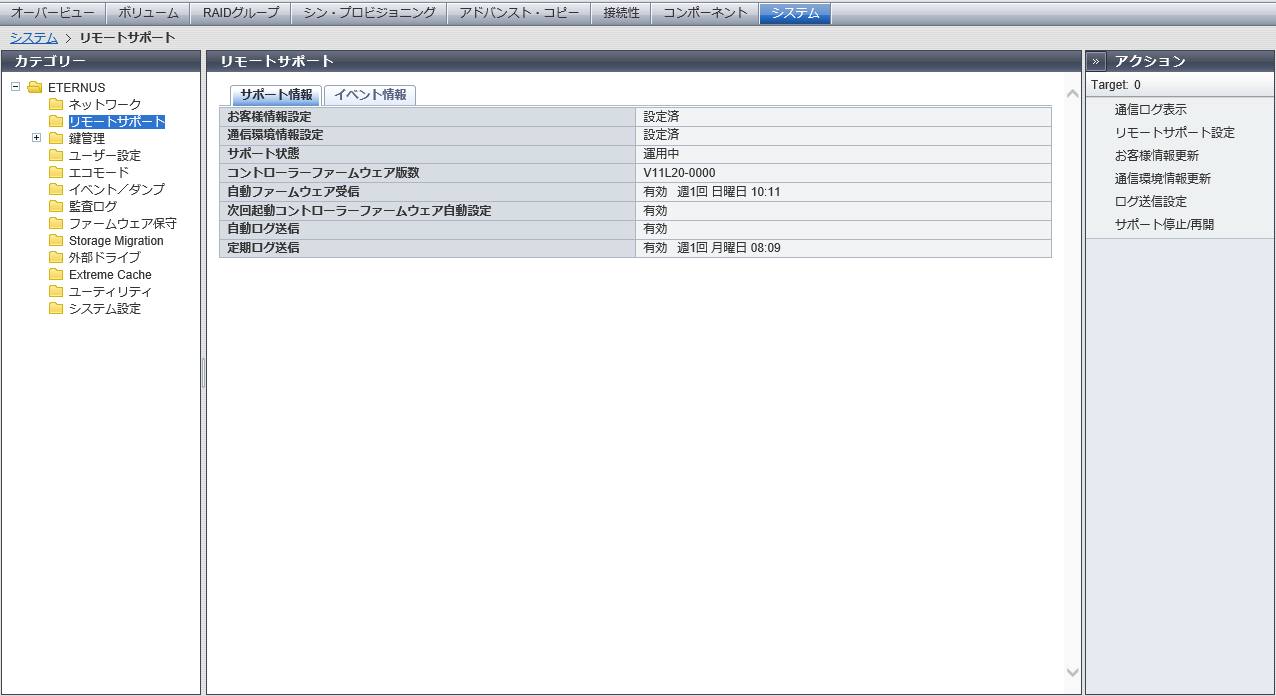
Task: Choose the サポート停止/再開 action
Action: (1164, 225)
